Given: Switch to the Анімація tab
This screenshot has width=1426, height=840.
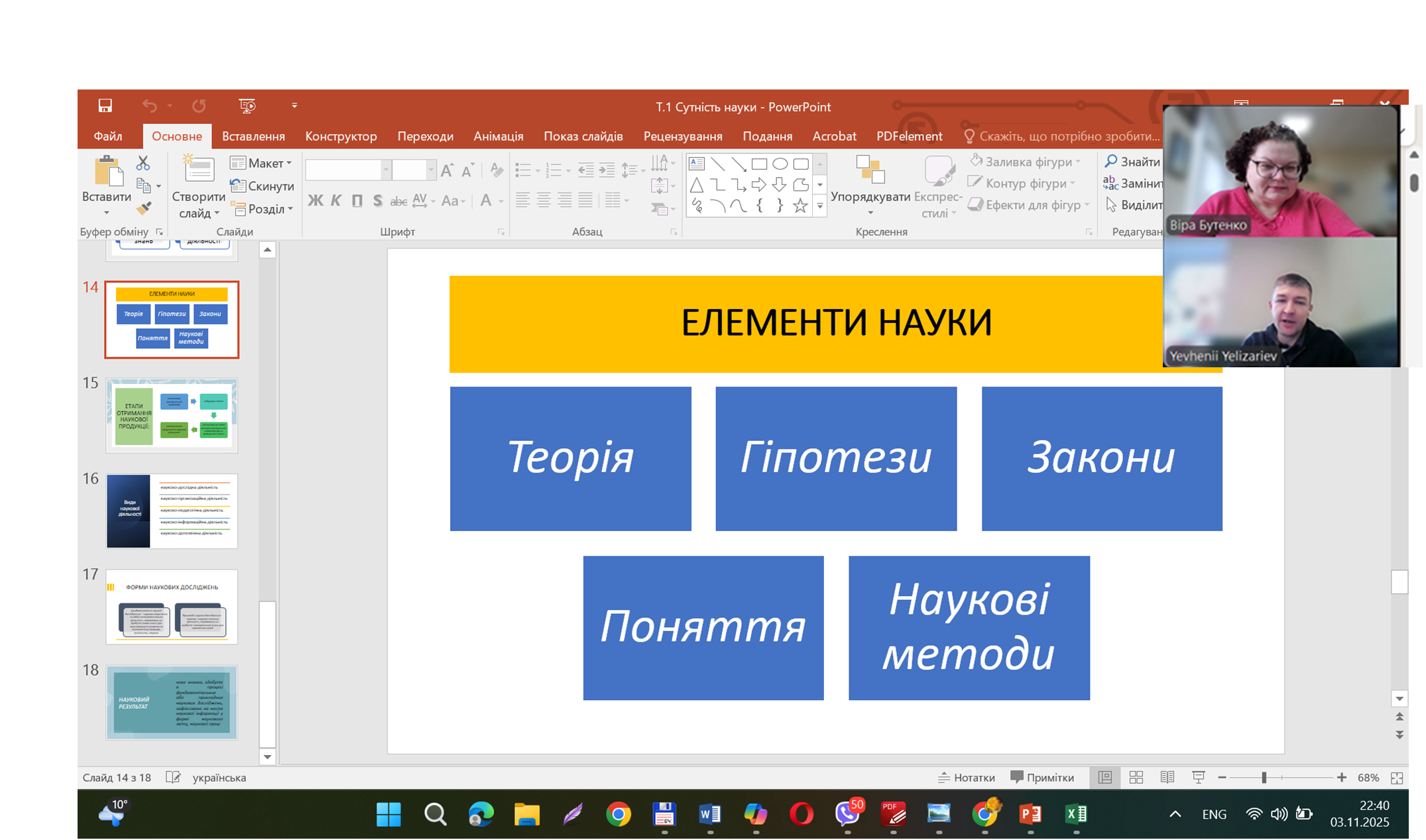Looking at the screenshot, I should [x=498, y=137].
